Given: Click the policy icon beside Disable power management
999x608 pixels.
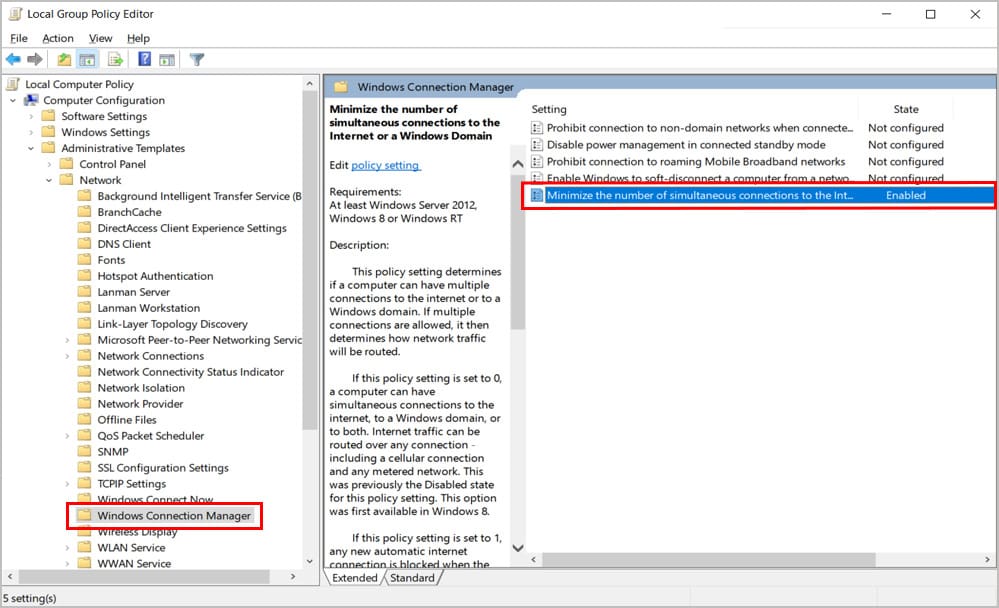Looking at the screenshot, I should tap(536, 145).
